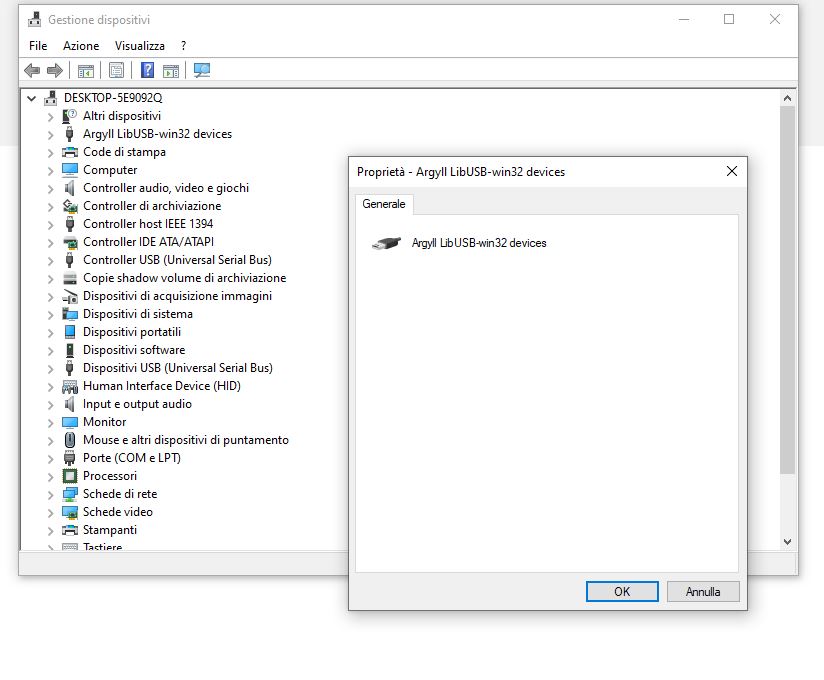This screenshot has width=824, height=680.
Task: Close the Proprietà dialog with X
Action: (x=732, y=171)
